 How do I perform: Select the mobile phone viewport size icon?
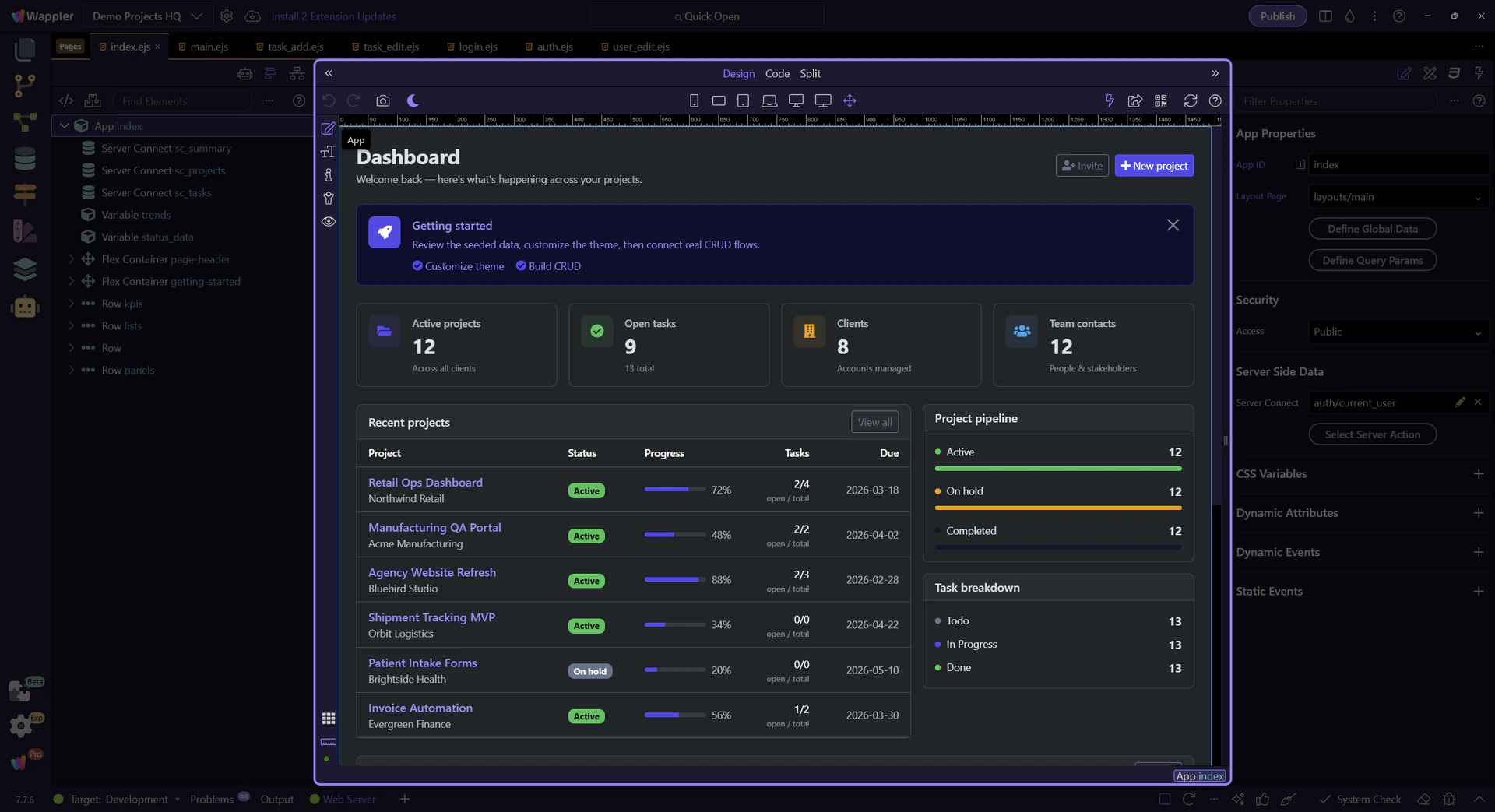(694, 100)
